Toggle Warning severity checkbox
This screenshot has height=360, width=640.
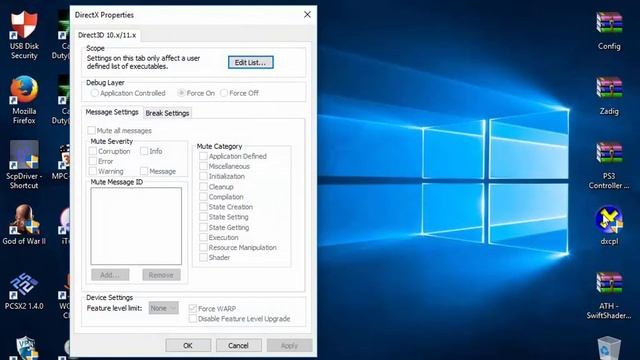click(x=93, y=171)
